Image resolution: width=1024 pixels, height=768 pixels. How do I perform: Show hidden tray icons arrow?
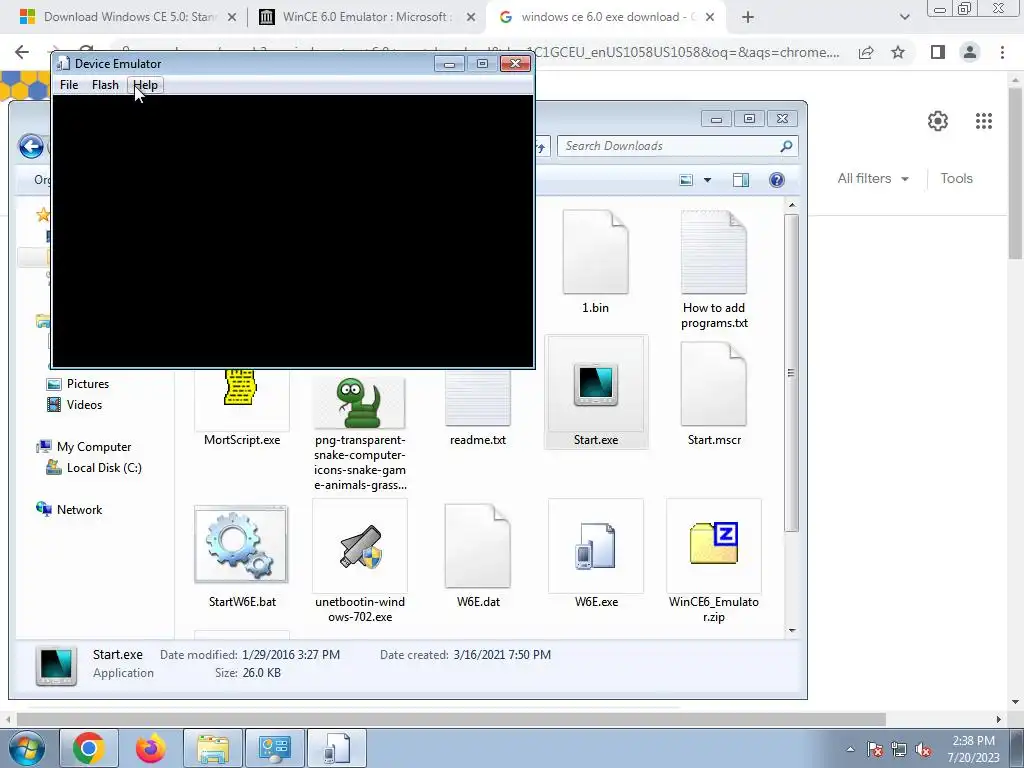850,749
